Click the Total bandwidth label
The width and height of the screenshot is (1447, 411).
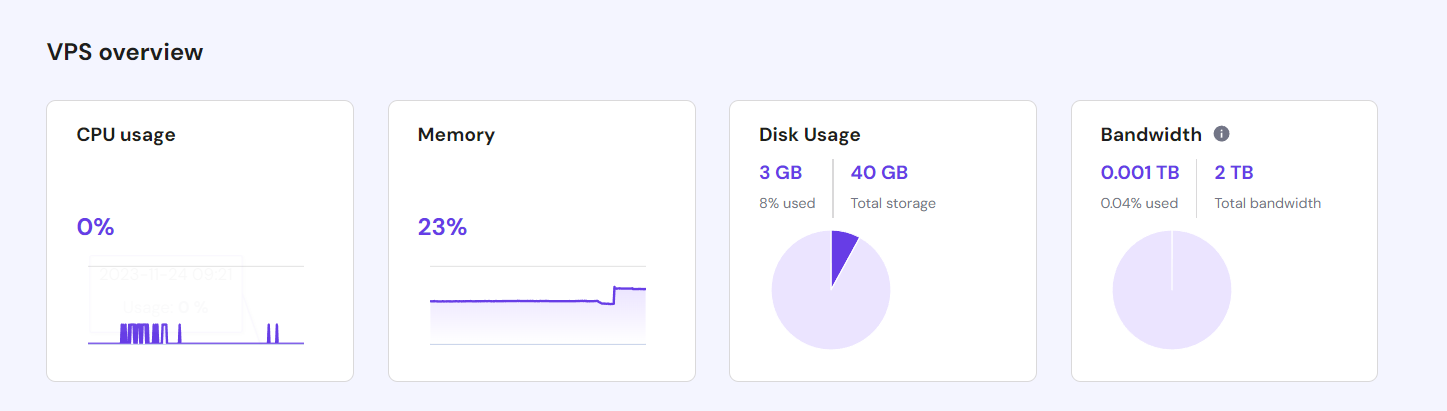pos(1267,203)
